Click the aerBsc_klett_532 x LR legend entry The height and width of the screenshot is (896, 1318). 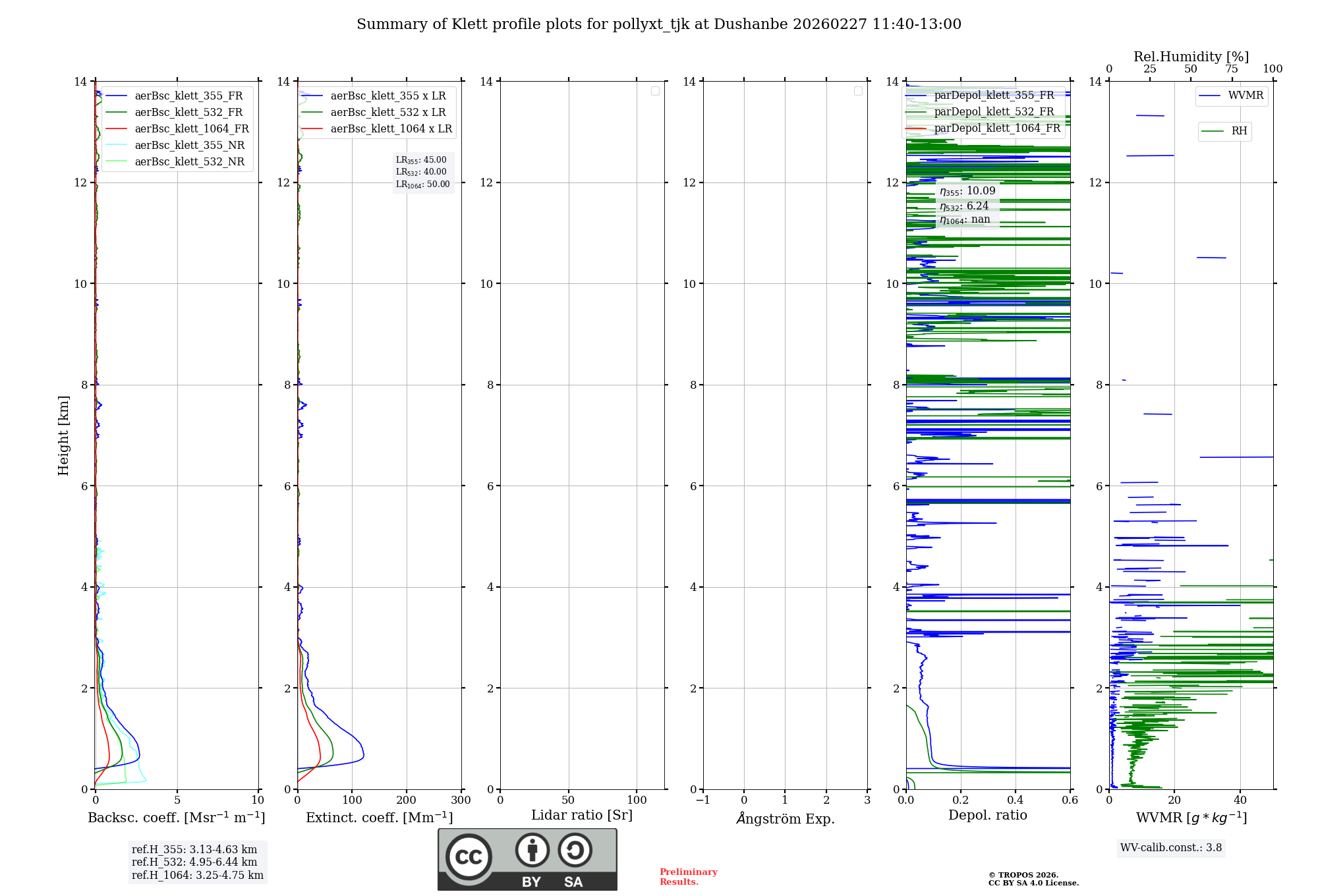click(387, 113)
